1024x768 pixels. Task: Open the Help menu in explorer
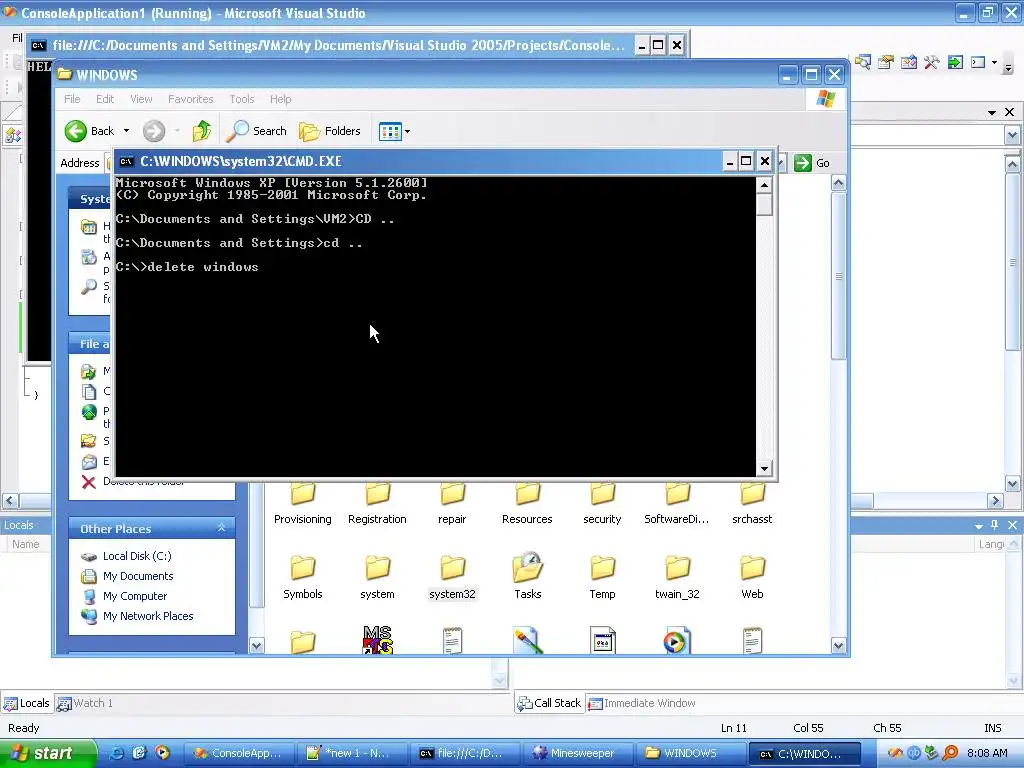[x=280, y=99]
